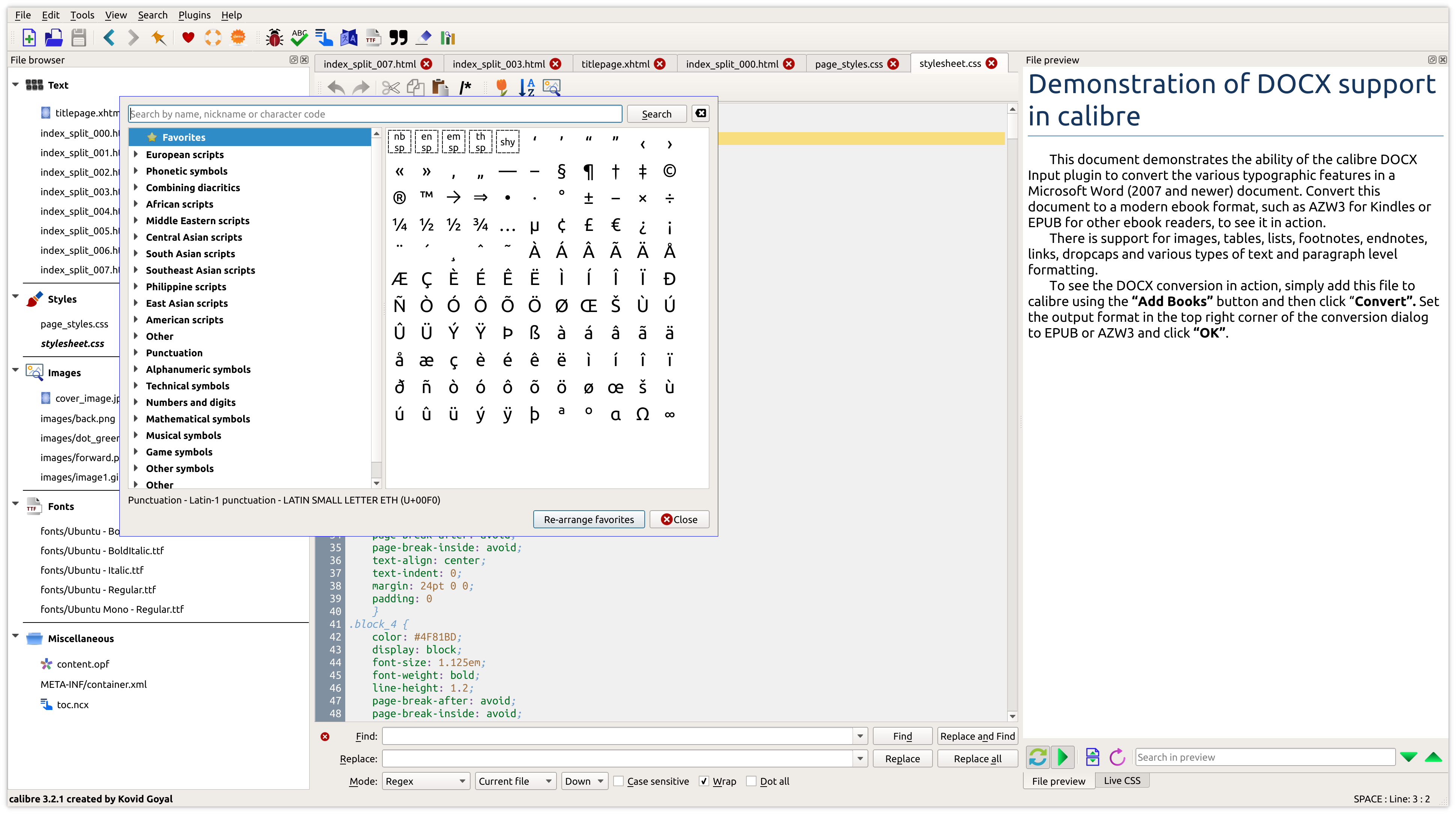Click the save floppy disk icon

coord(78,38)
